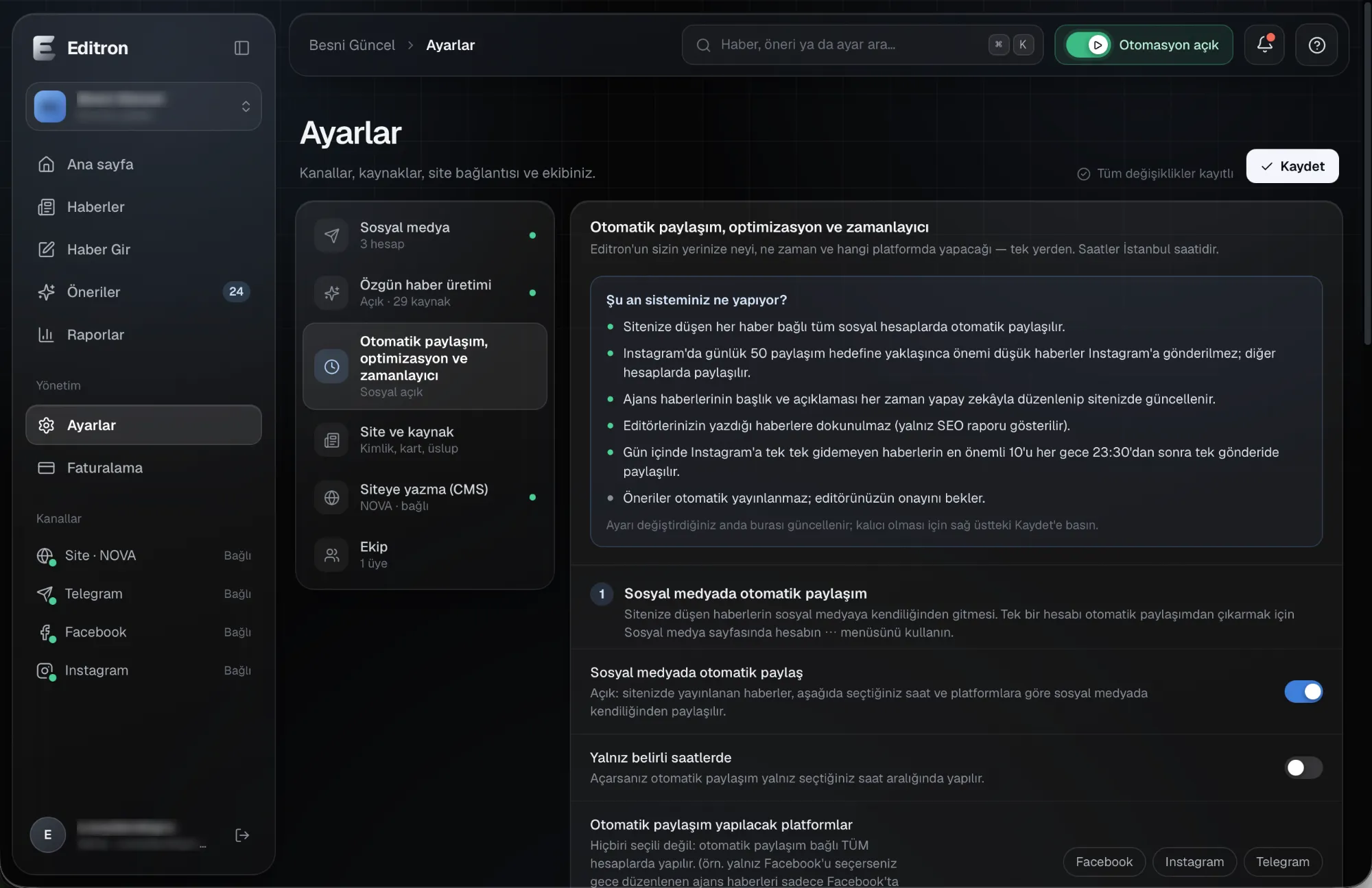Click the Editron logo icon
This screenshot has height=888, width=1372.
[44, 48]
